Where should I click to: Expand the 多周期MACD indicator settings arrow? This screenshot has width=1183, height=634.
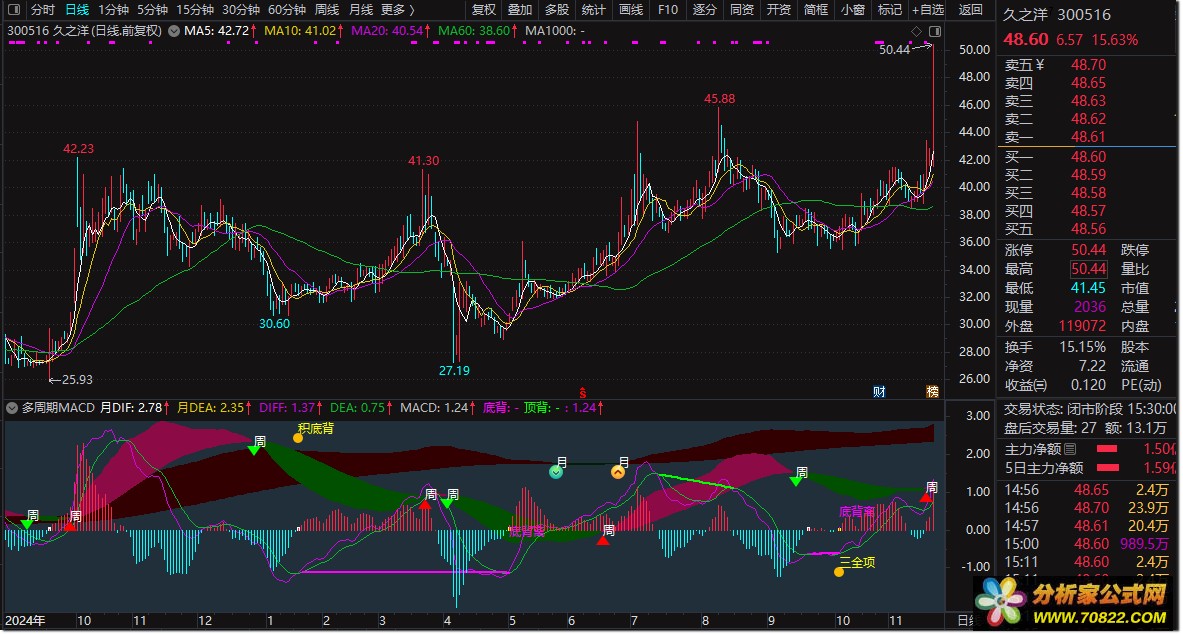[12, 408]
